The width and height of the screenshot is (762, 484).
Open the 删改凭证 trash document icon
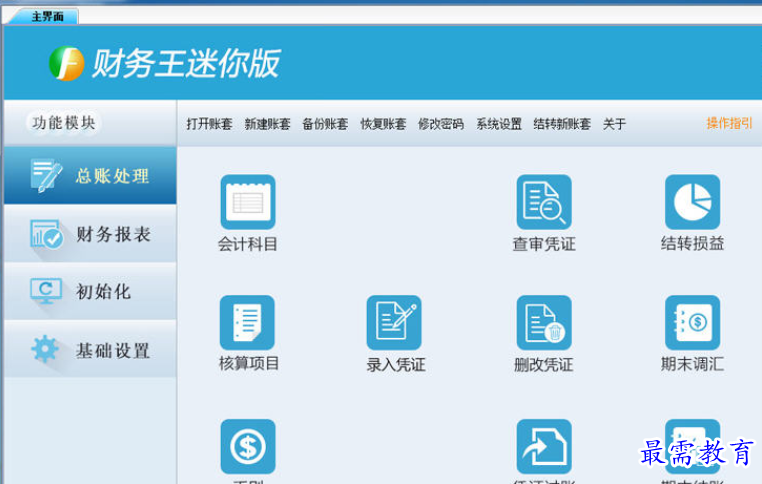[544, 323]
